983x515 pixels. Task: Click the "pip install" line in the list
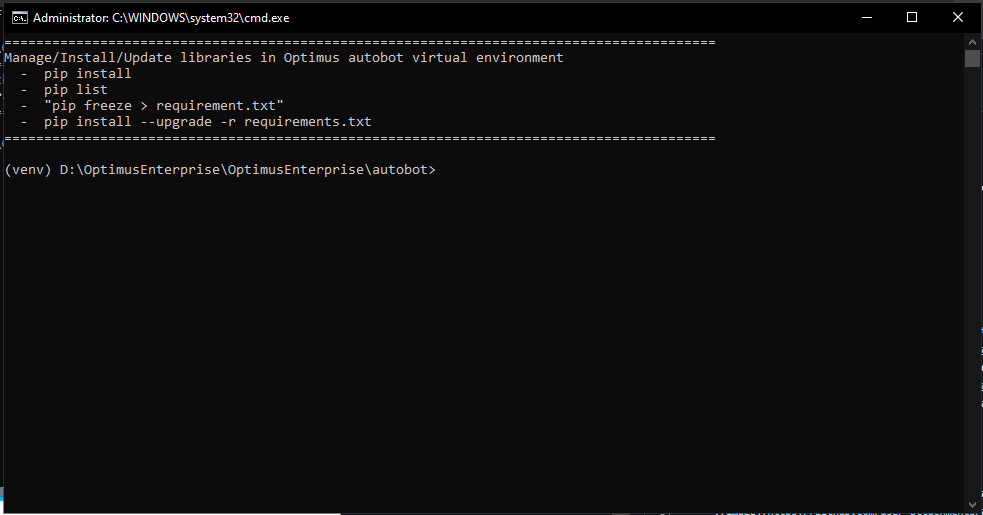tap(87, 74)
